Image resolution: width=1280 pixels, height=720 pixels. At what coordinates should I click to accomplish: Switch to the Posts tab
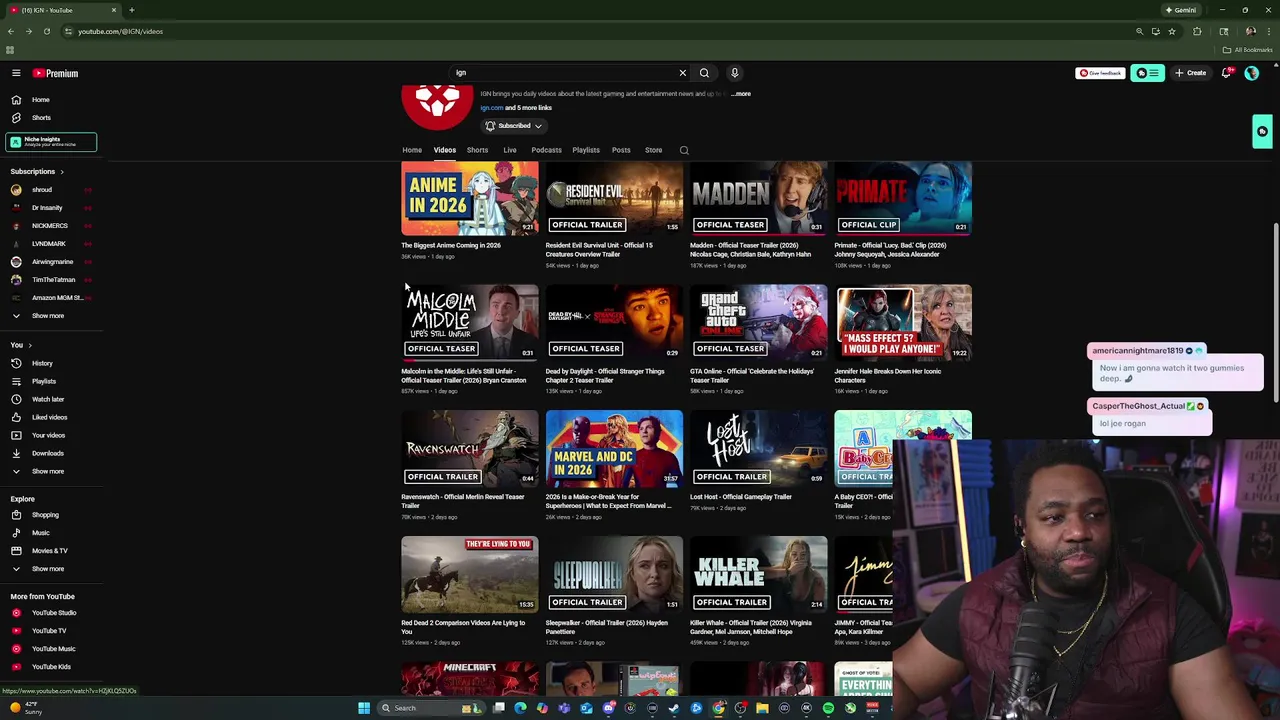pyautogui.click(x=621, y=150)
